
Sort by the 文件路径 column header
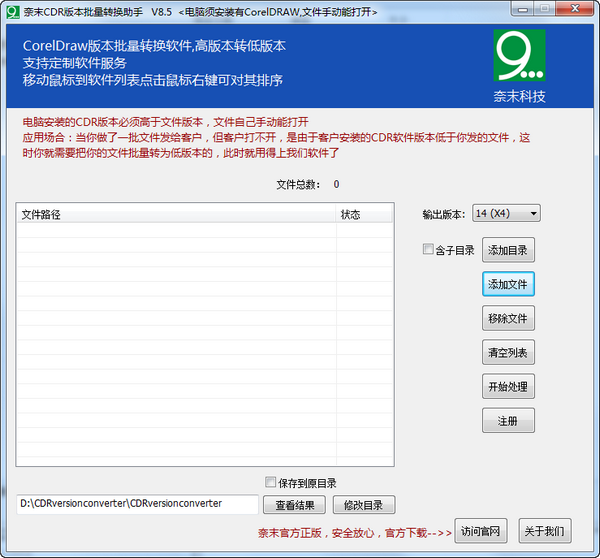point(176,214)
